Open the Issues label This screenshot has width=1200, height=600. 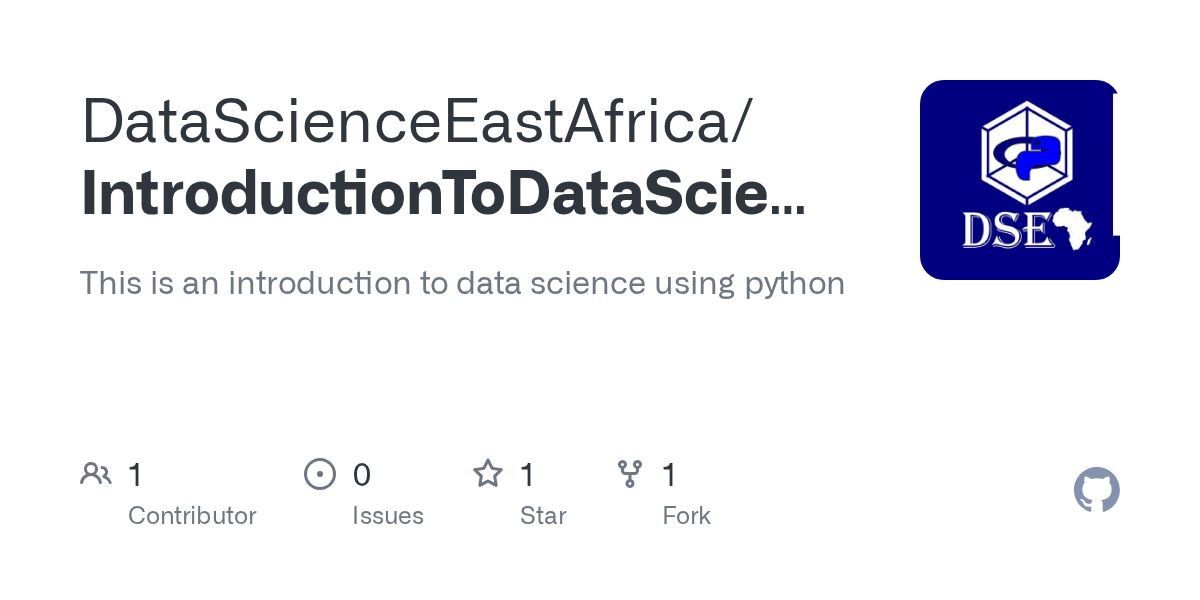388,516
